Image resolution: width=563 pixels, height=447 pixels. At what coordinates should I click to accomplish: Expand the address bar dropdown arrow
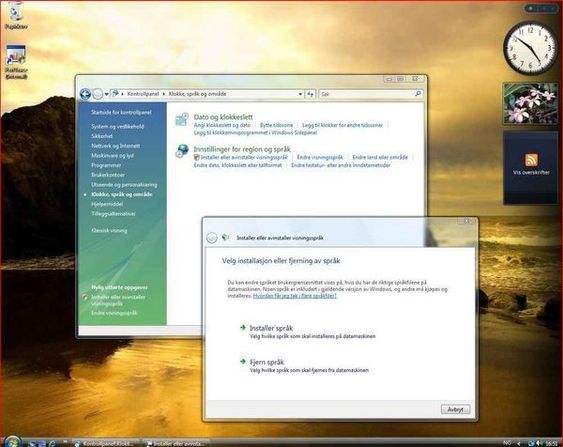click(x=300, y=94)
